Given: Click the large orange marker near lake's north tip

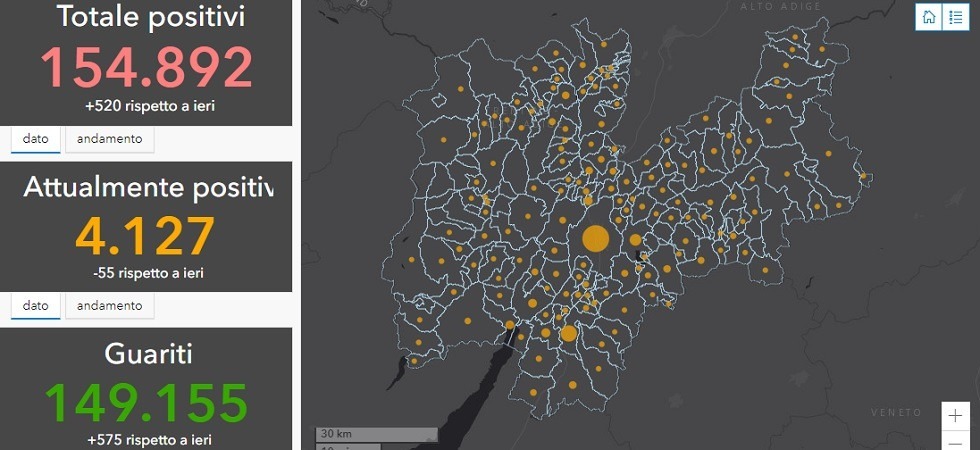Looking at the screenshot, I should (568, 334).
